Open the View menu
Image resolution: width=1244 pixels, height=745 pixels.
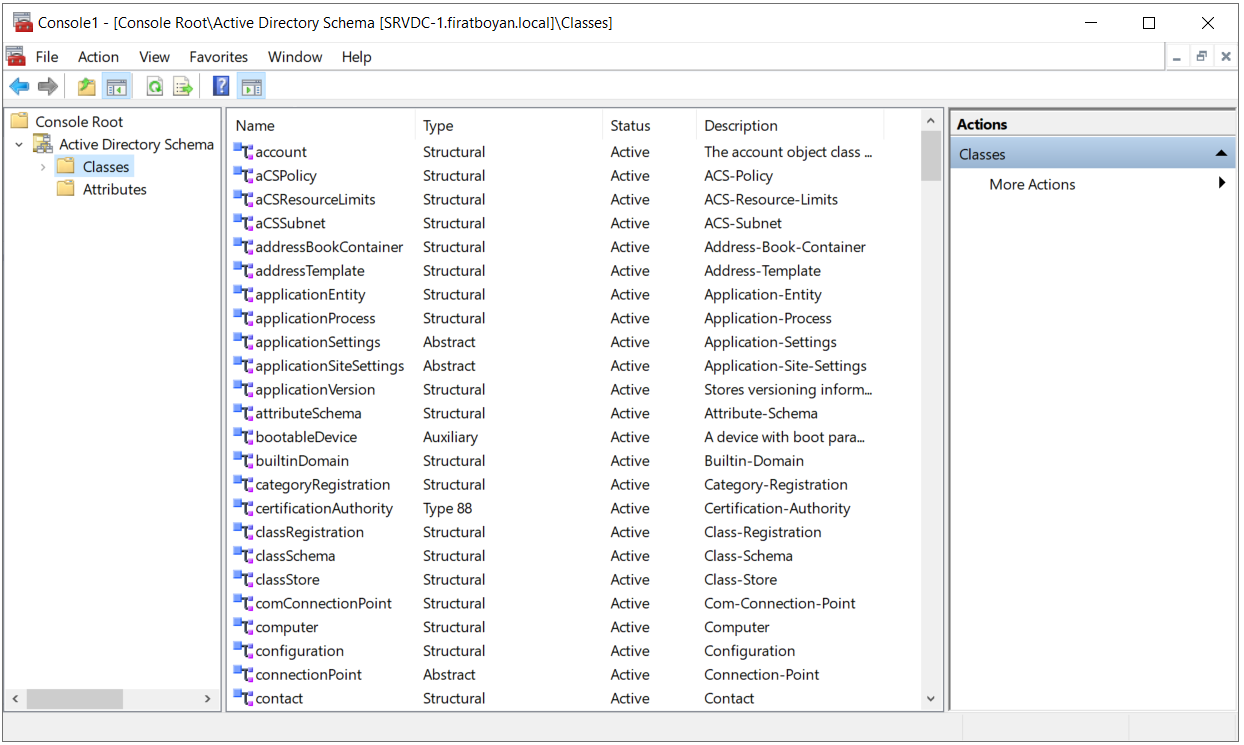click(154, 57)
